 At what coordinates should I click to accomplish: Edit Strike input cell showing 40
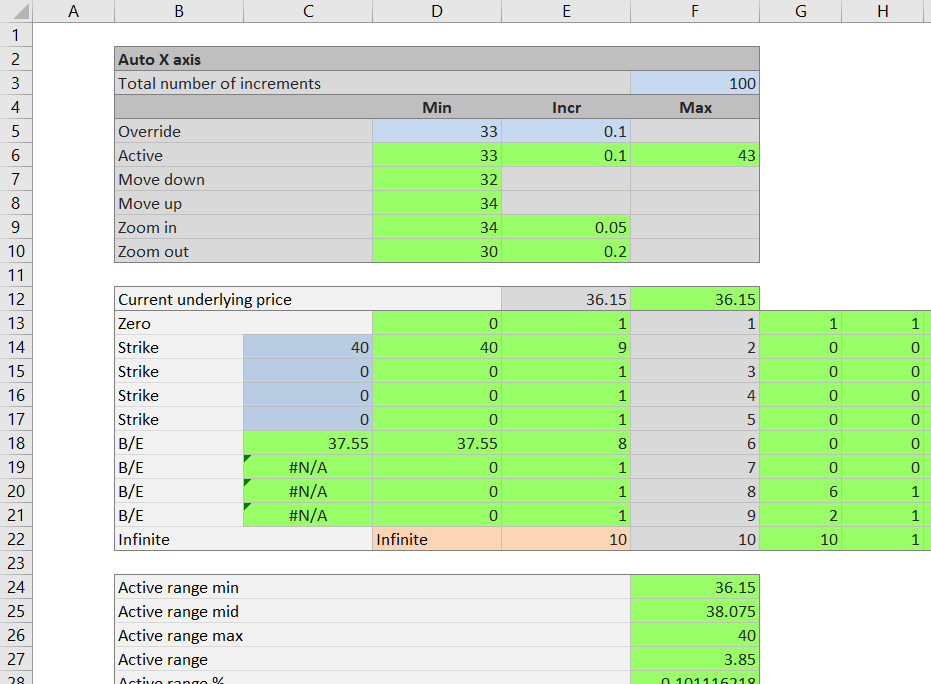(x=308, y=347)
